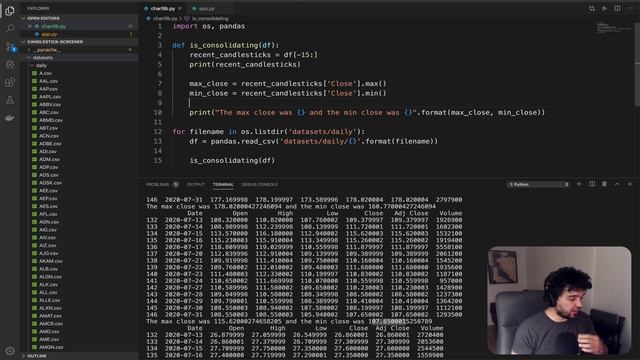
Task: Open ADSK.csv in the file tree
Action: pos(50,183)
